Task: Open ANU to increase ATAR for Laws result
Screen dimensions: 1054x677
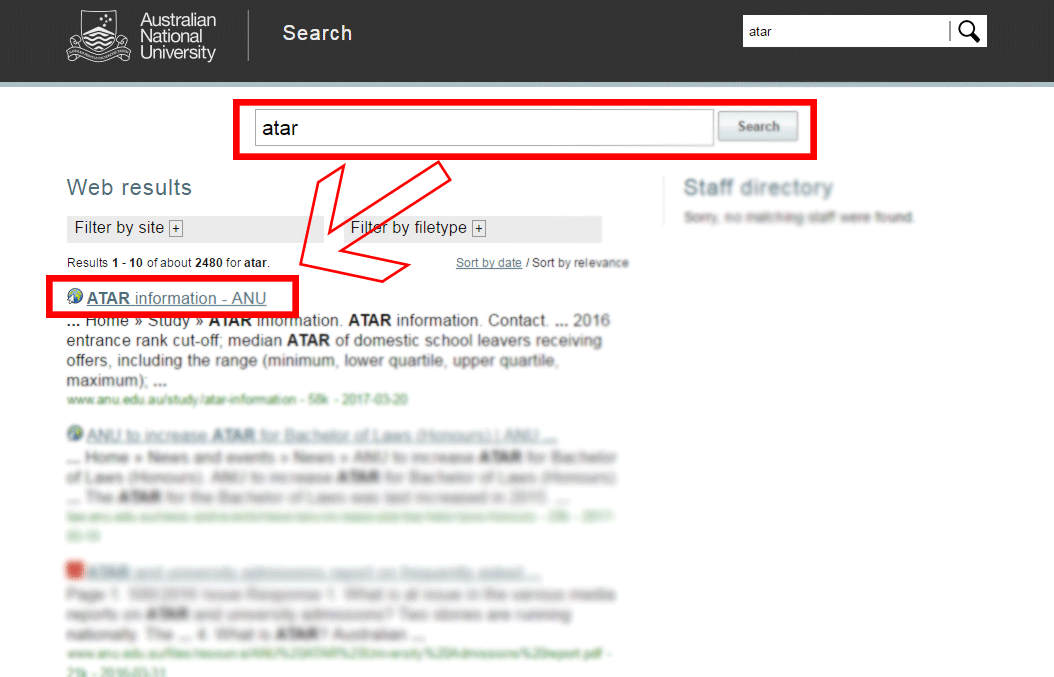Action: point(321,436)
